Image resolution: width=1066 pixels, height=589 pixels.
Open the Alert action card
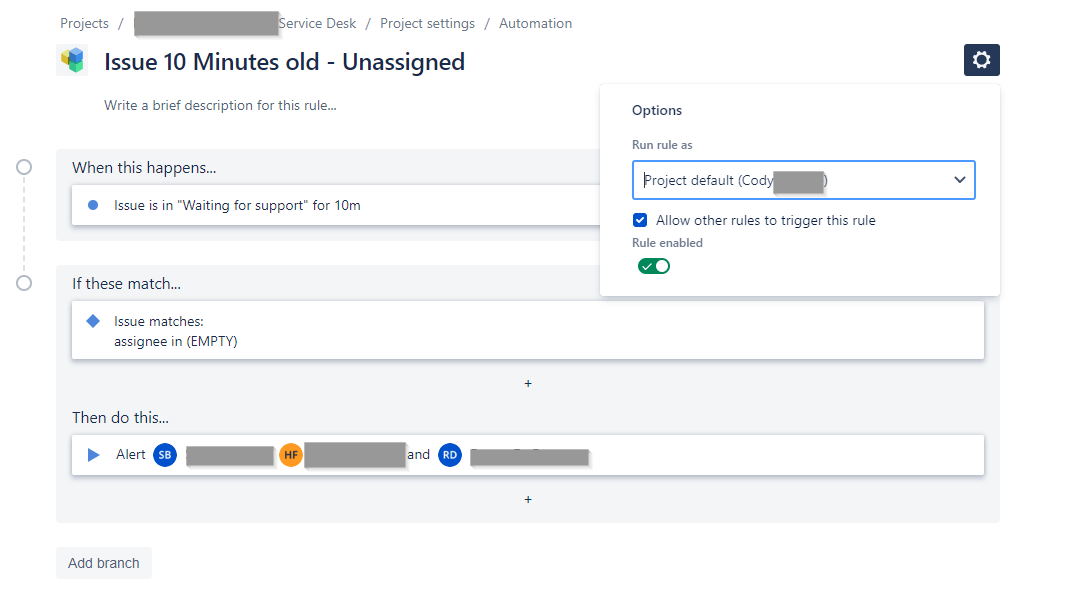tap(528, 455)
